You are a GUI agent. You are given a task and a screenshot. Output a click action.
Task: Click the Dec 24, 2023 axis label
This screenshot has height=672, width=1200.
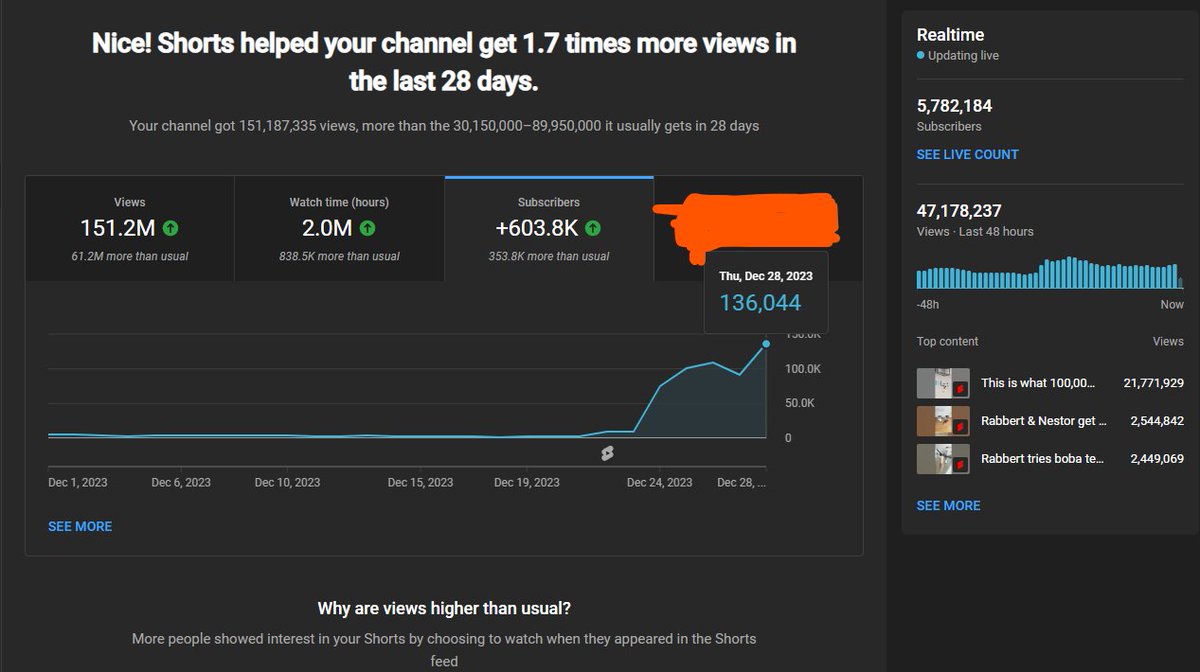pos(659,482)
